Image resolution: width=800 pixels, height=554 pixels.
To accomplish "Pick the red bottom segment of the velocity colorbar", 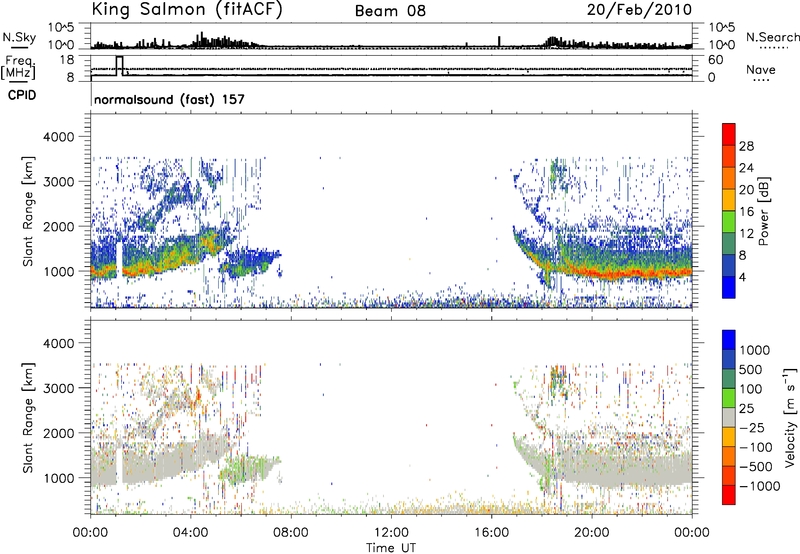I will pos(729,495).
